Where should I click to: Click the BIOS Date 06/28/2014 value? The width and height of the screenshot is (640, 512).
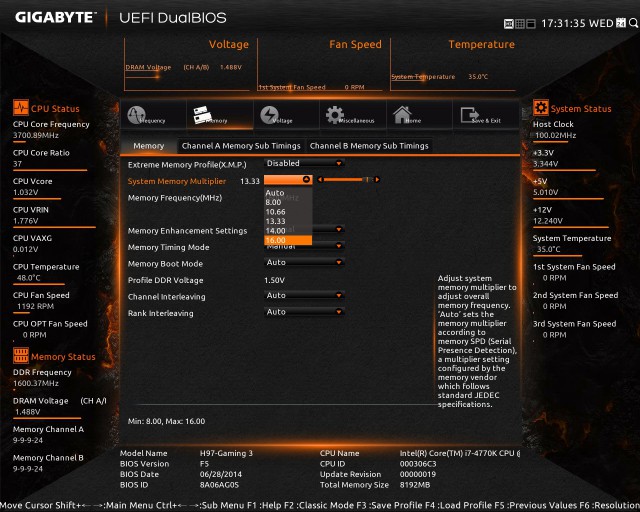click(221, 474)
